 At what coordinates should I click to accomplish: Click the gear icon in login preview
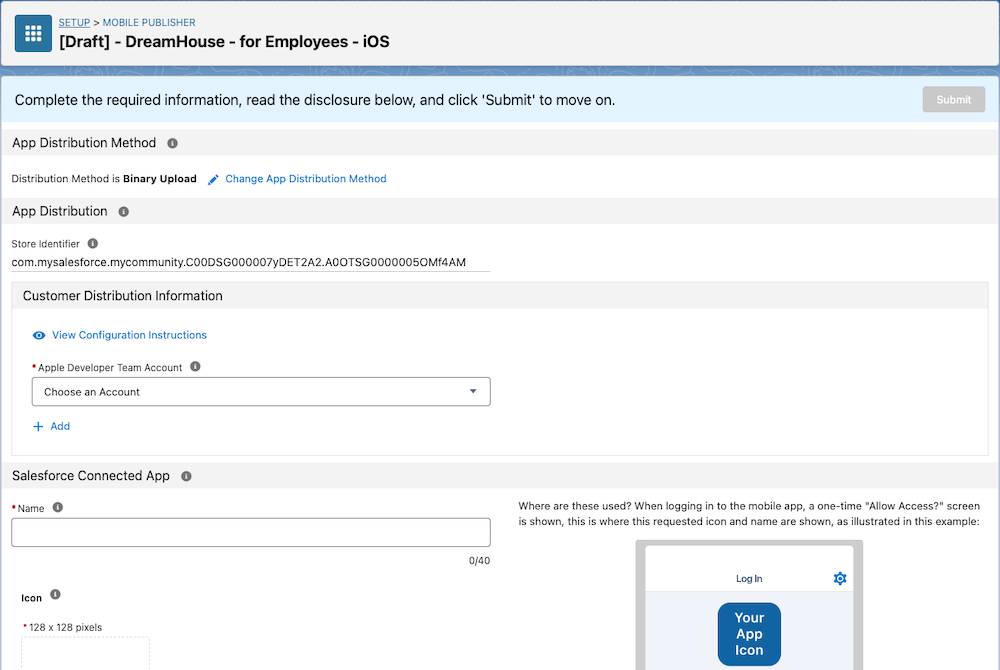840,578
